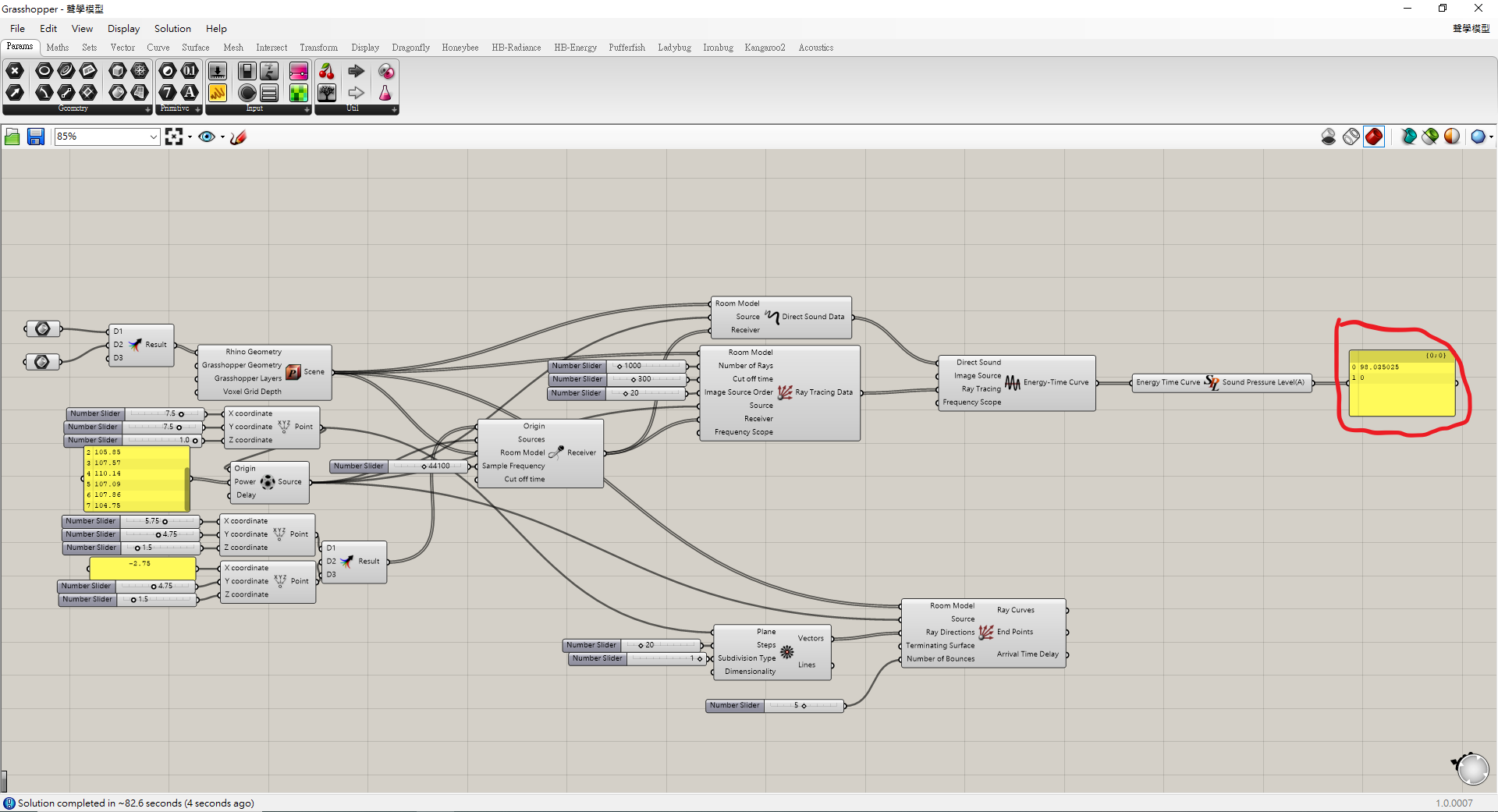Image resolution: width=1498 pixels, height=812 pixels.
Task: Open the blue polygon display dropdown arrow
Action: (x=1491, y=137)
